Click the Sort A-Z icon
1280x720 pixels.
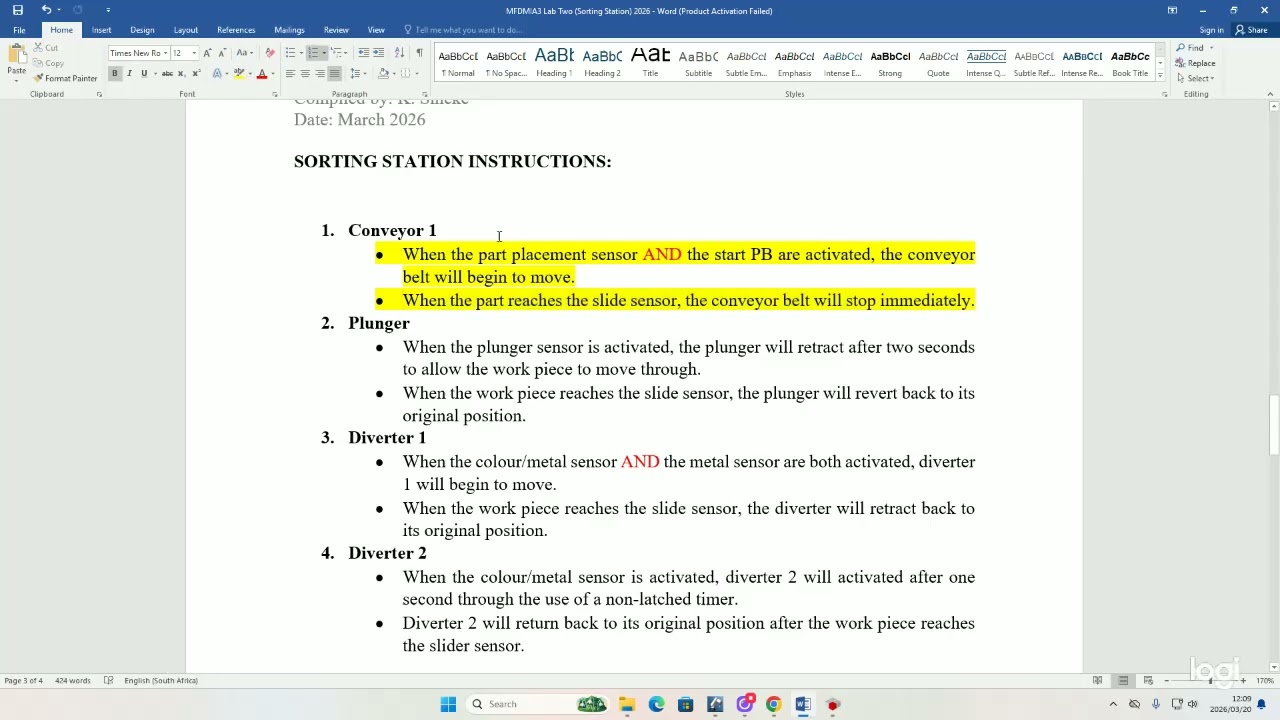point(400,53)
